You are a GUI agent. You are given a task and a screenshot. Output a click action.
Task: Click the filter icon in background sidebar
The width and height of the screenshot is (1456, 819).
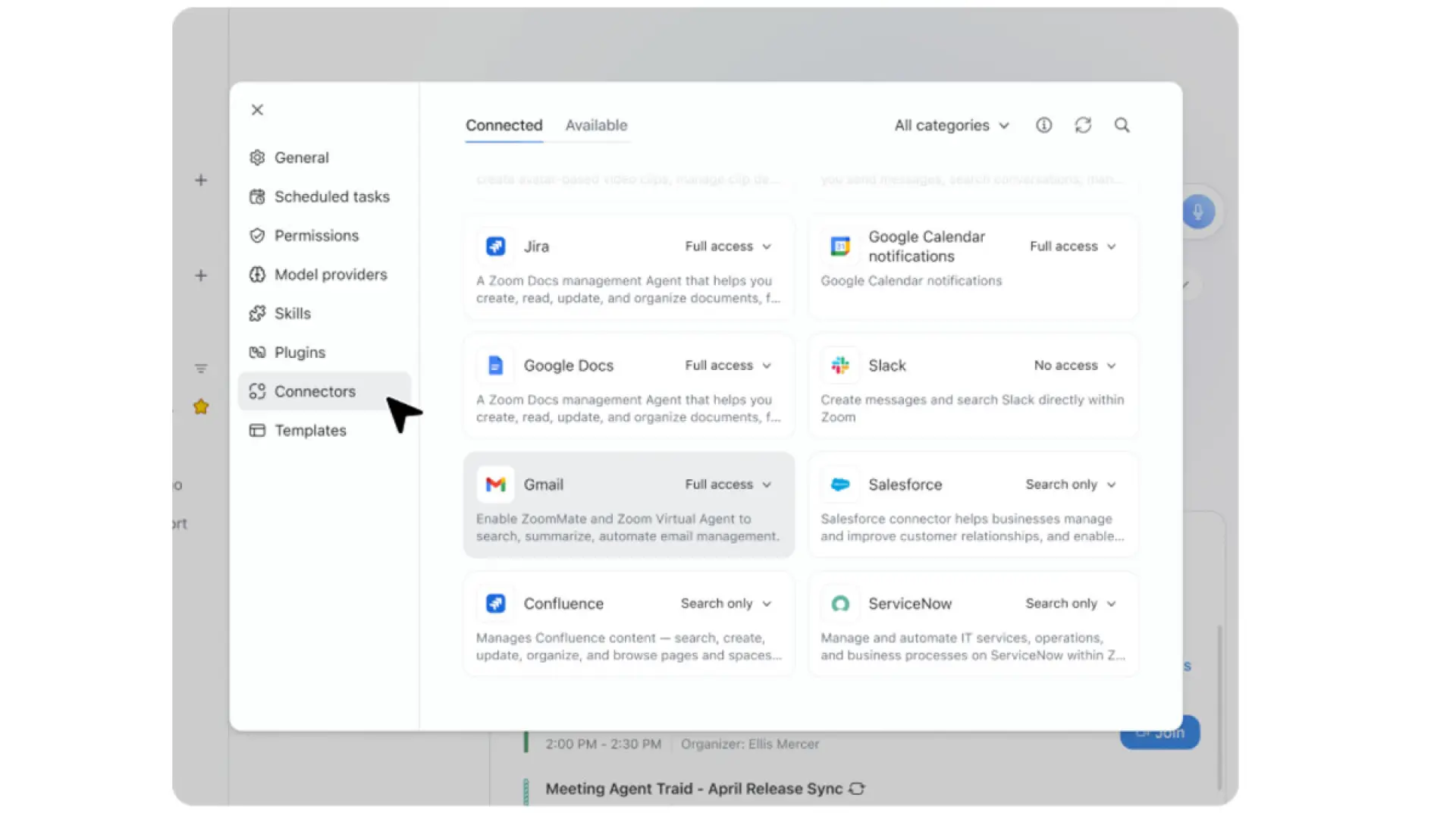tap(201, 369)
